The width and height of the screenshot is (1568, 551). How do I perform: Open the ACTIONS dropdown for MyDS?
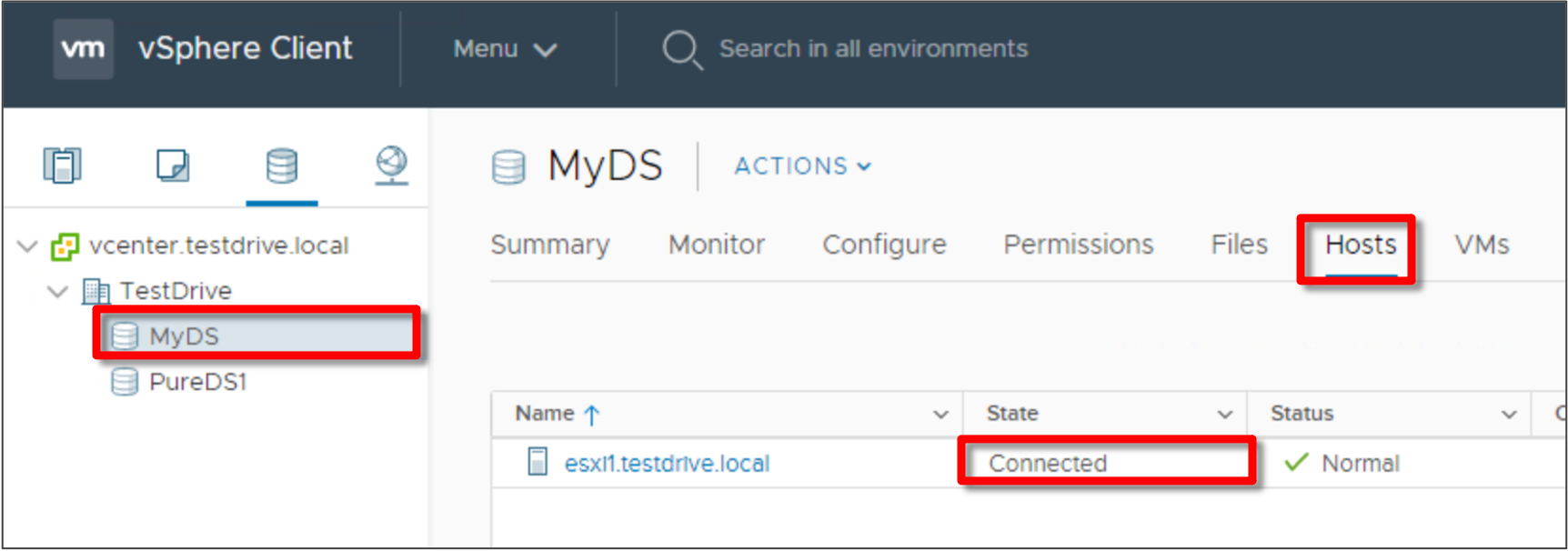tap(802, 166)
